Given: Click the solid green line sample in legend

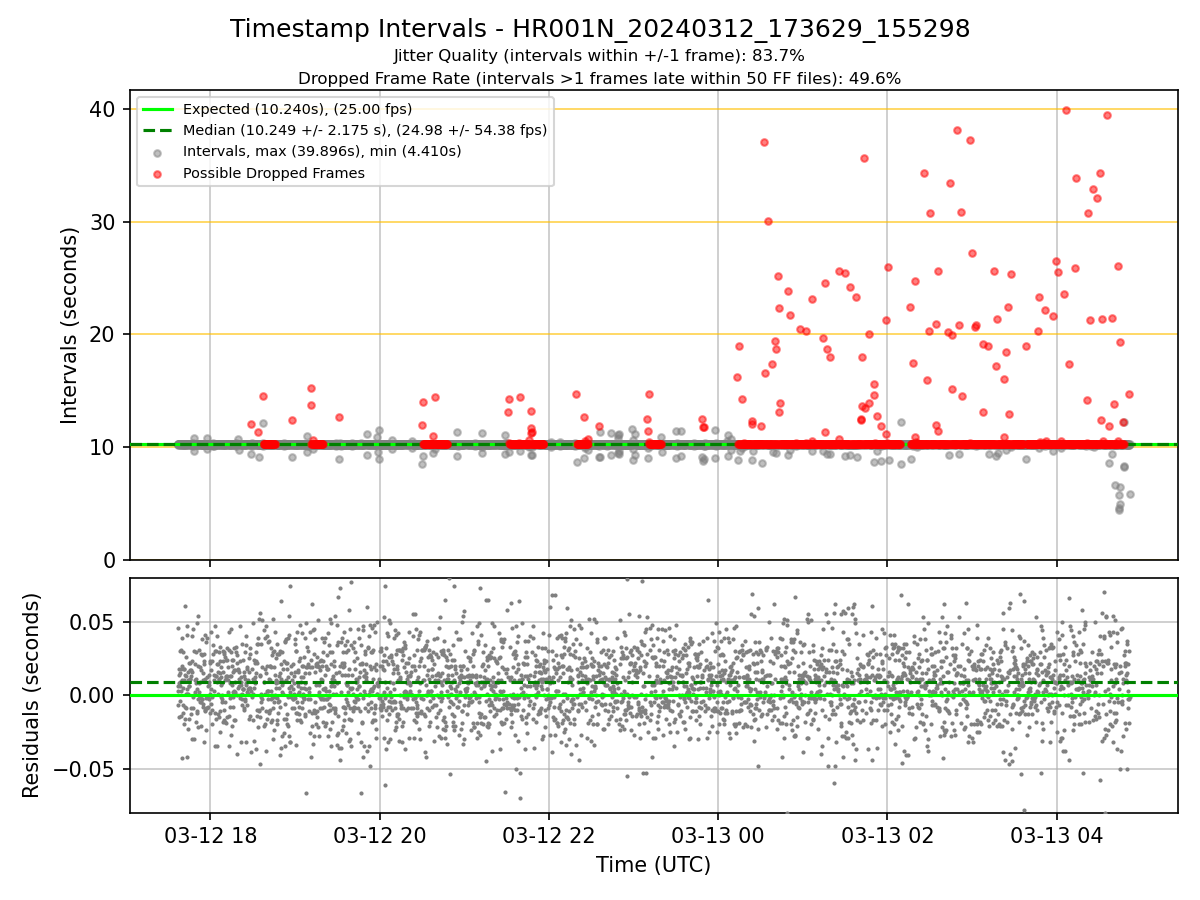Looking at the screenshot, I should click(158, 109).
